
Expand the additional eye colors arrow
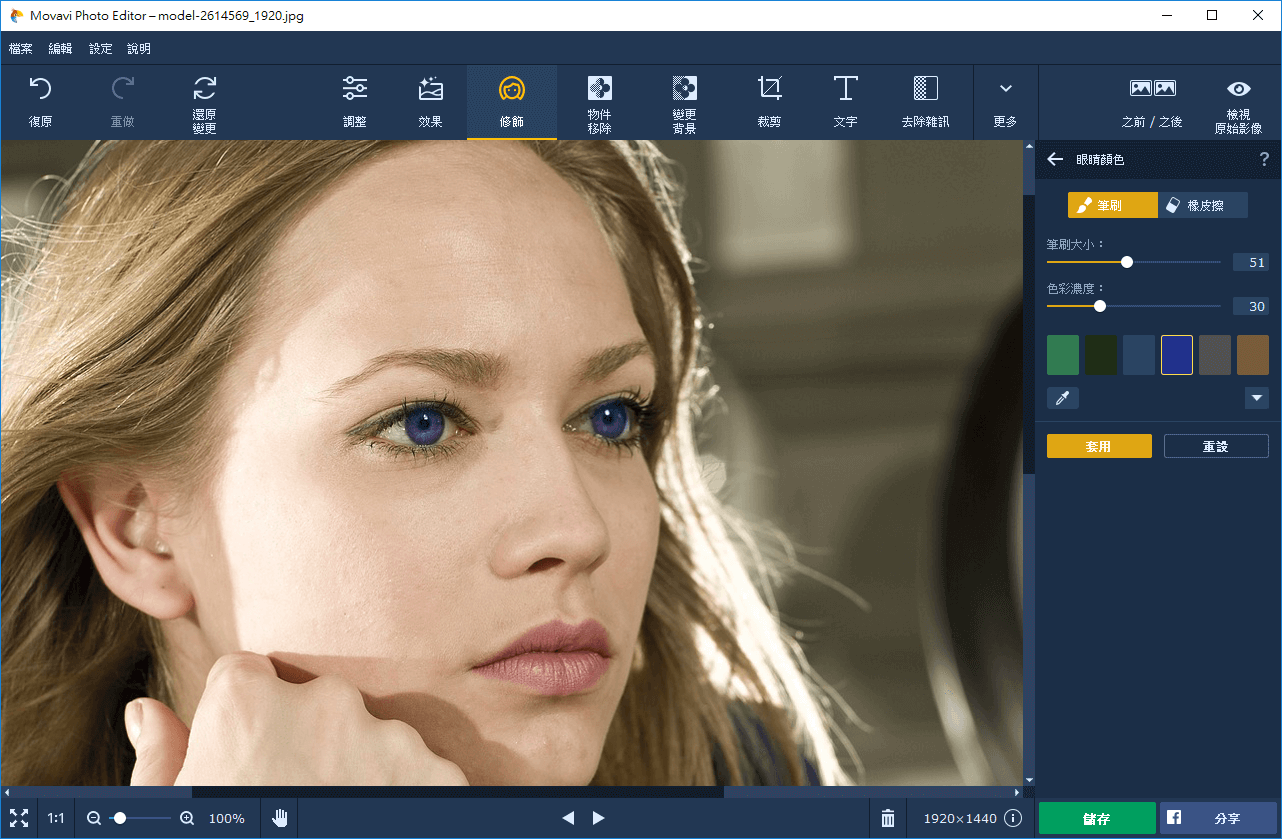[1257, 398]
